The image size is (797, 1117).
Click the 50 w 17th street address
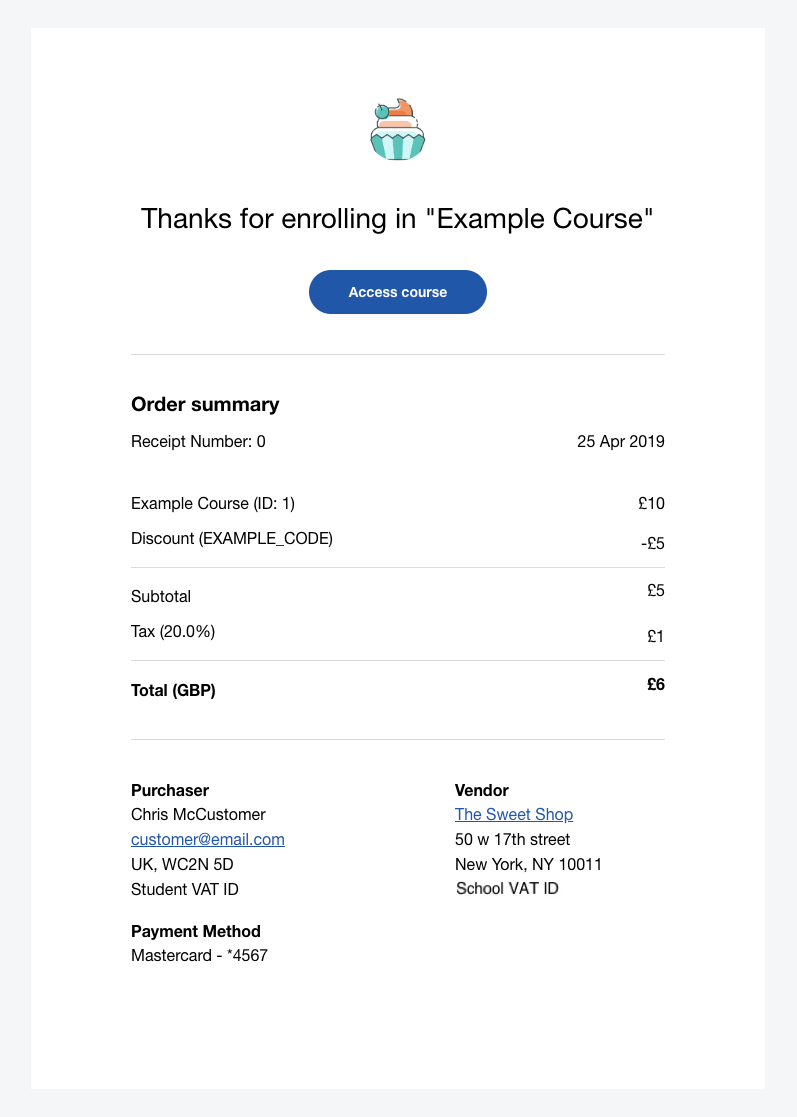512,839
